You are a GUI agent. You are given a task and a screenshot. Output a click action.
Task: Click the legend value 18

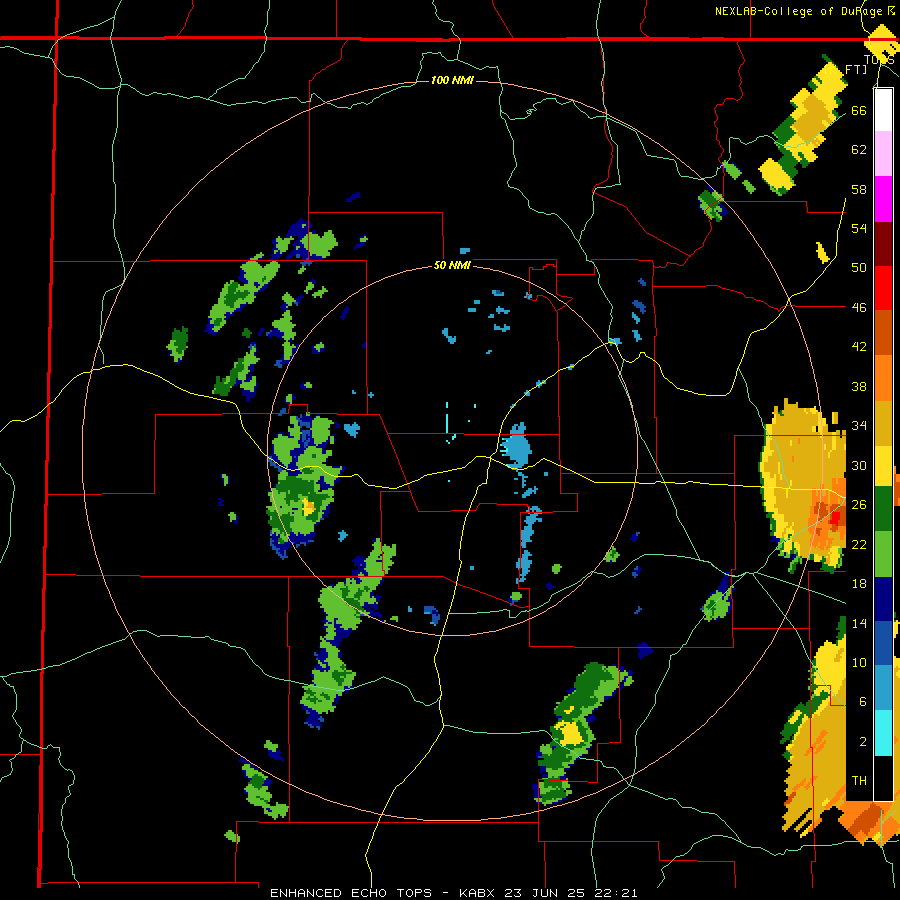coord(859,584)
